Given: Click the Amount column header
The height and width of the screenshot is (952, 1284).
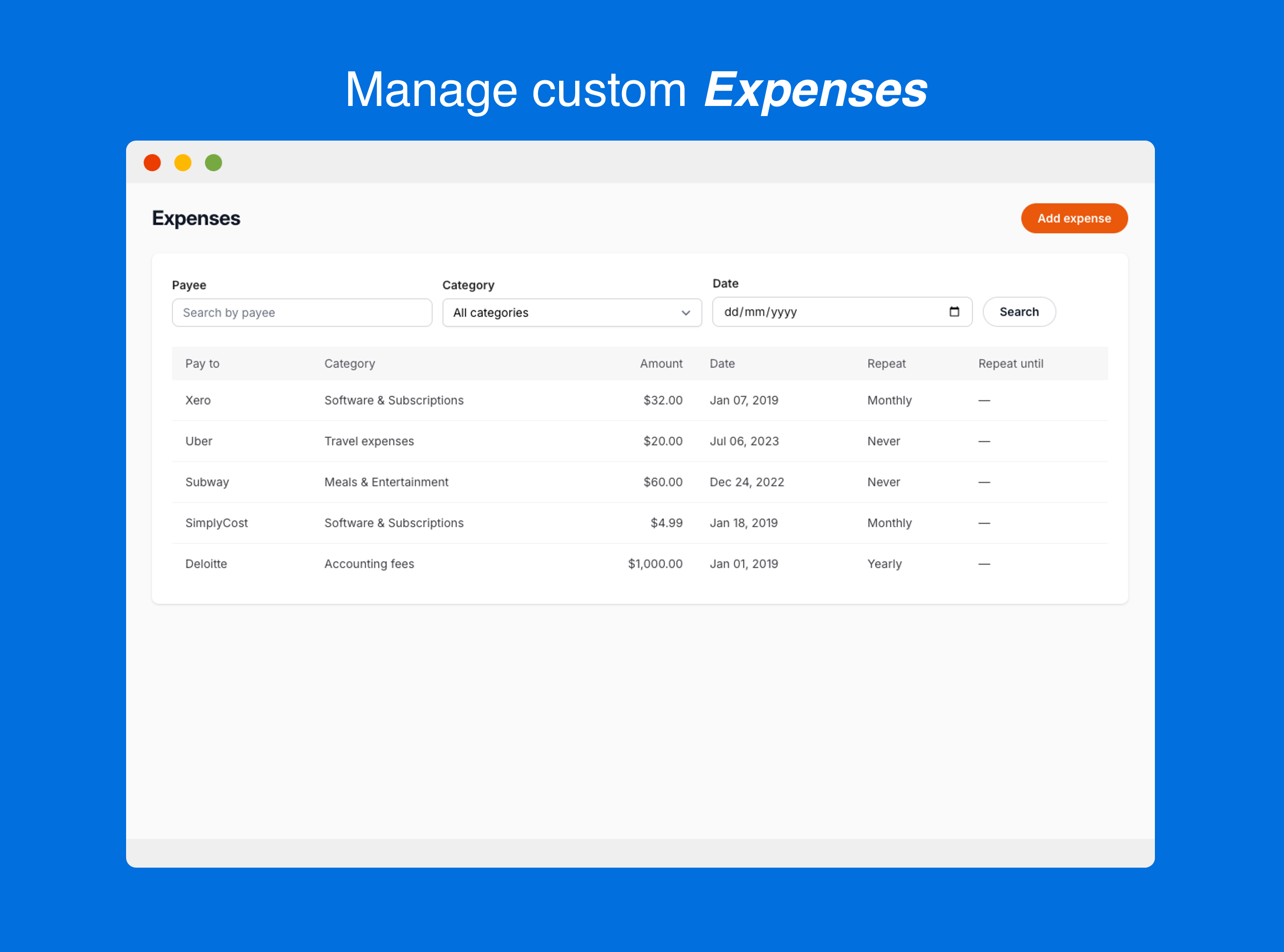Looking at the screenshot, I should click(661, 364).
